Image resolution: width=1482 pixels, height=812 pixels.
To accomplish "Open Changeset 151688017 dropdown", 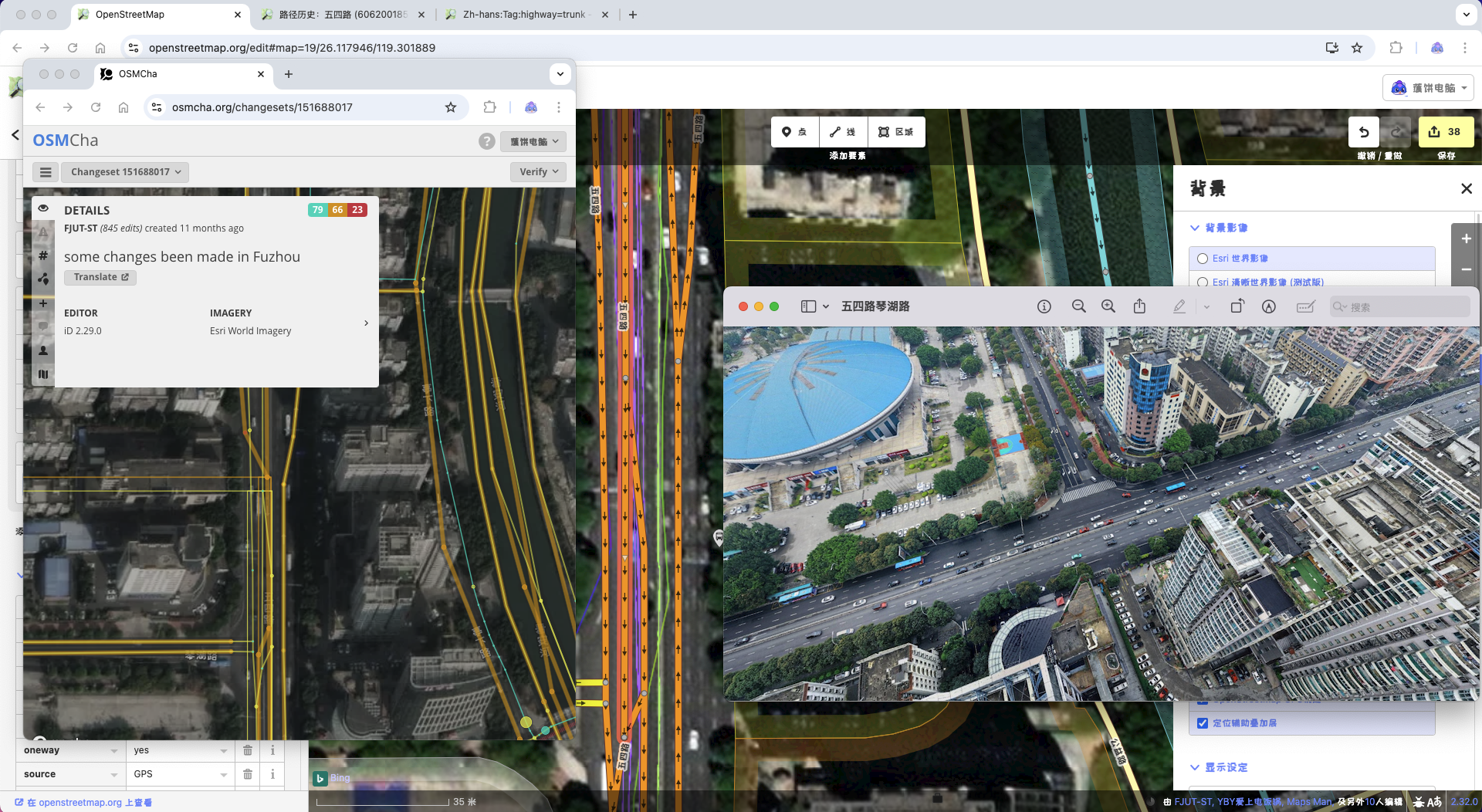I will [x=125, y=172].
